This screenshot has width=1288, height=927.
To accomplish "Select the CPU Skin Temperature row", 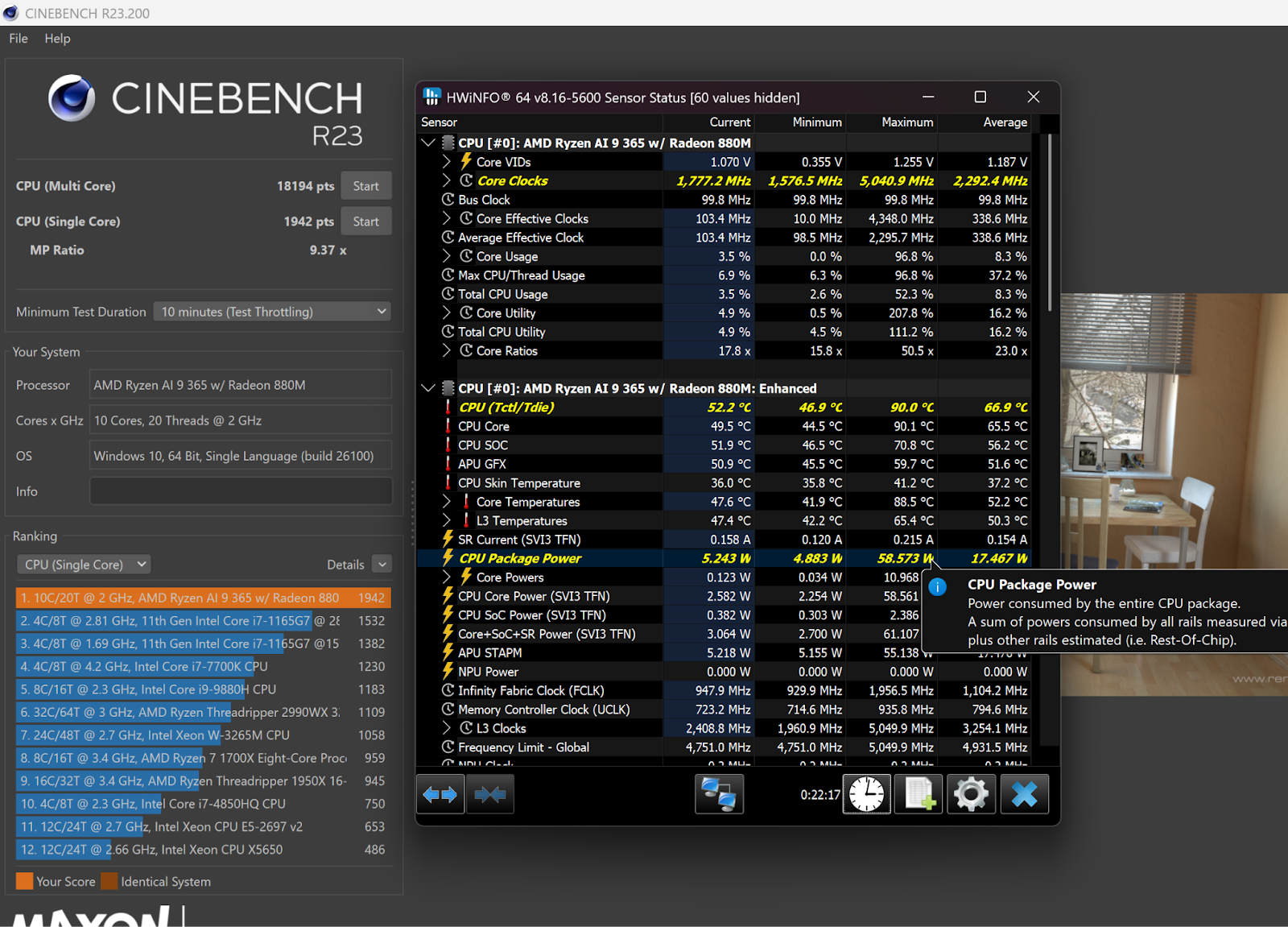I will pyautogui.click(x=724, y=482).
